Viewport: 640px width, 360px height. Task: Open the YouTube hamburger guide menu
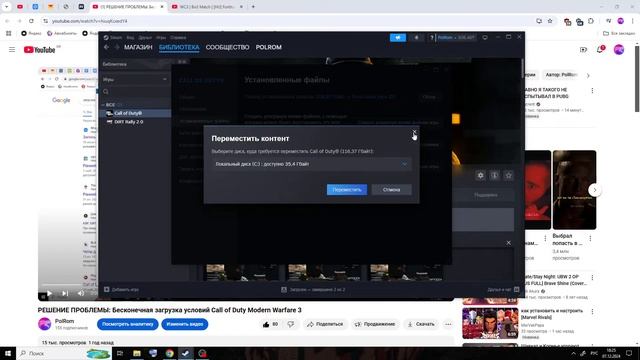(x=12, y=49)
